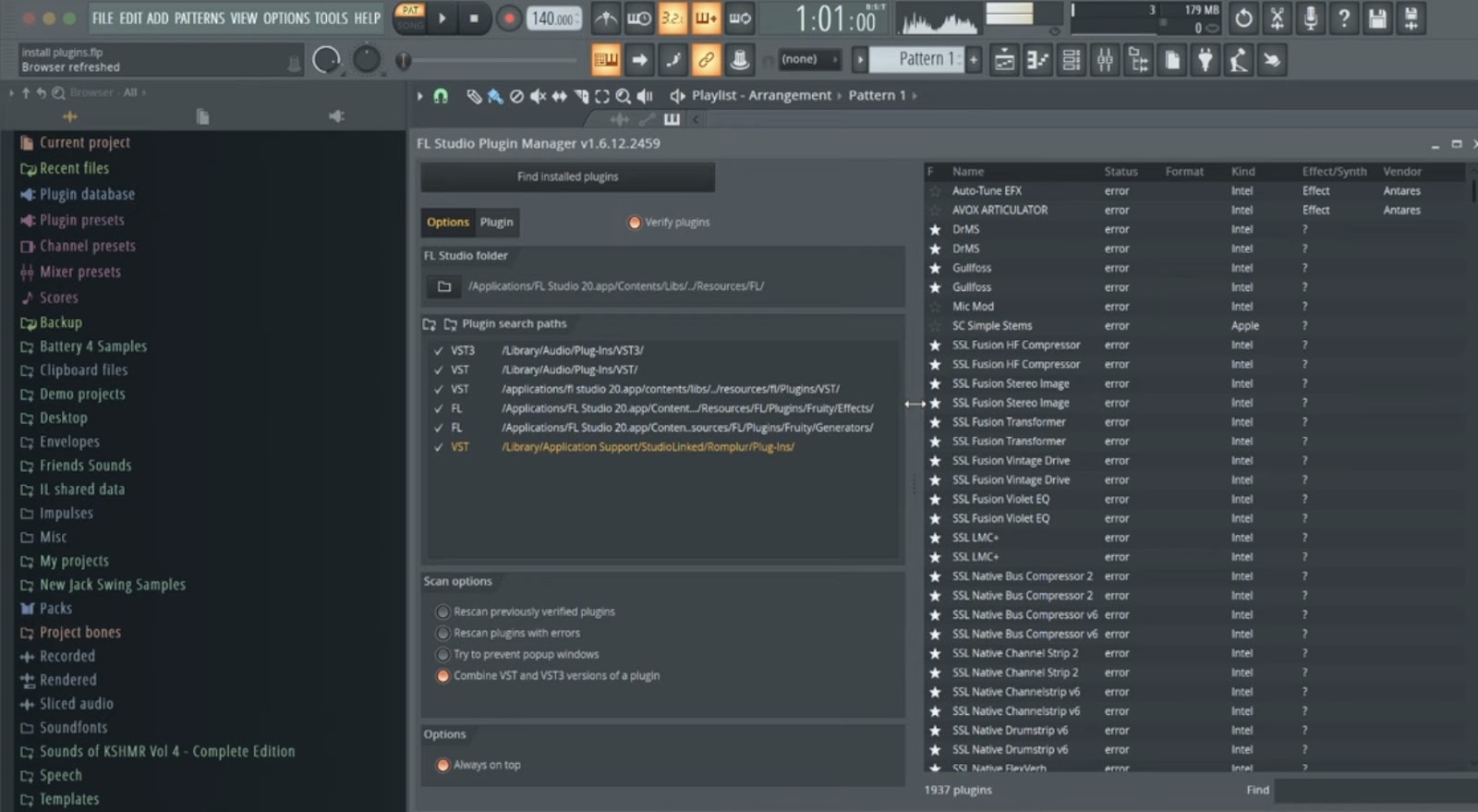This screenshot has height=812, width=1478.
Task: Click the one-click audio recording microphone icon
Action: coord(1310,18)
